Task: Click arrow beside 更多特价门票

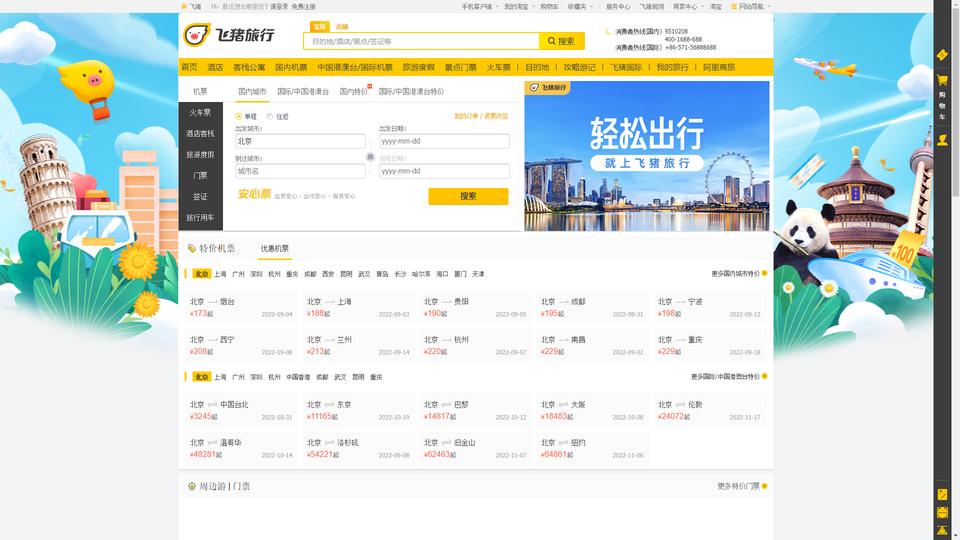Action: pyautogui.click(x=764, y=486)
